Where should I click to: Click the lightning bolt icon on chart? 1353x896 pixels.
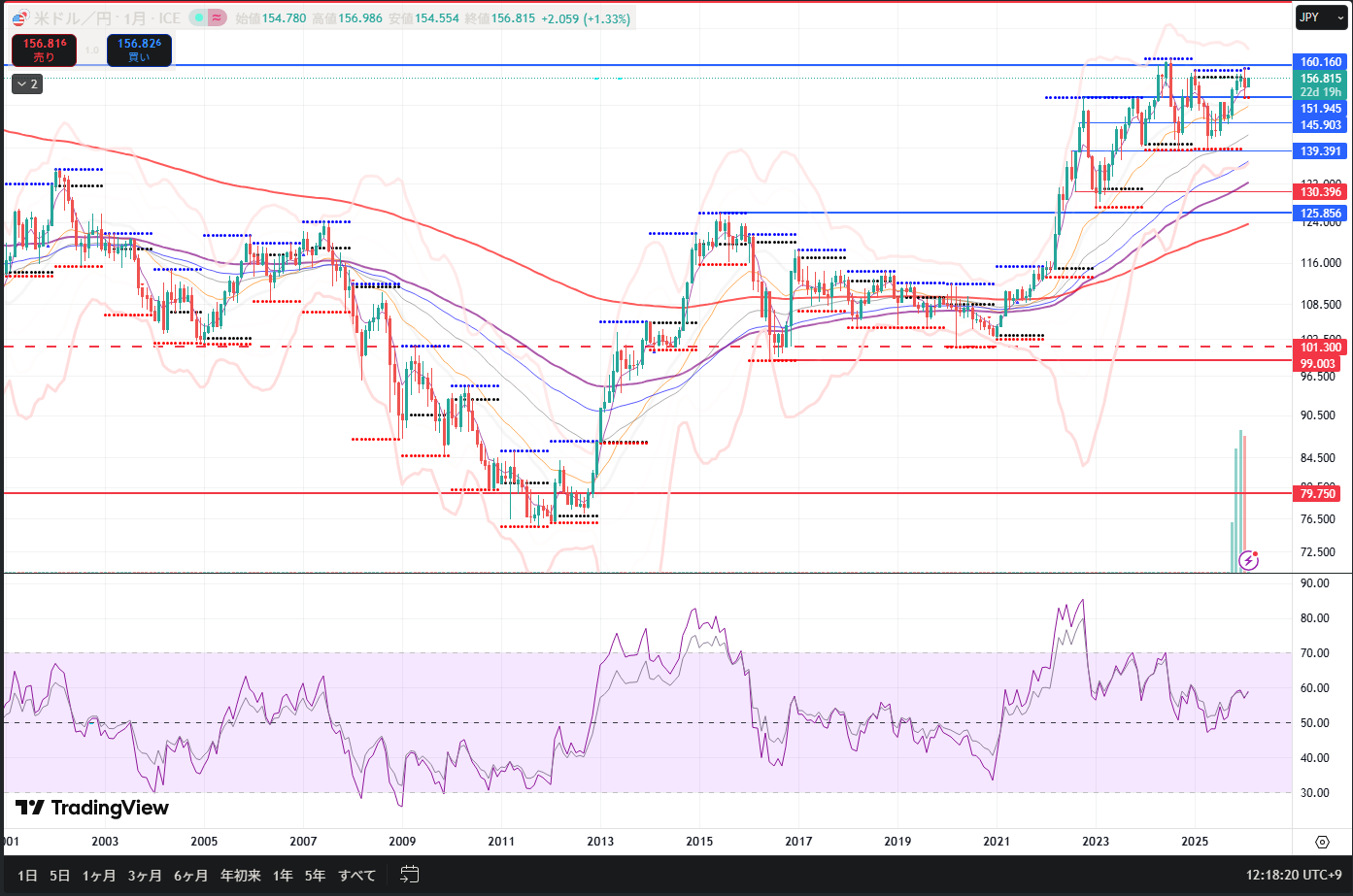(x=1249, y=560)
